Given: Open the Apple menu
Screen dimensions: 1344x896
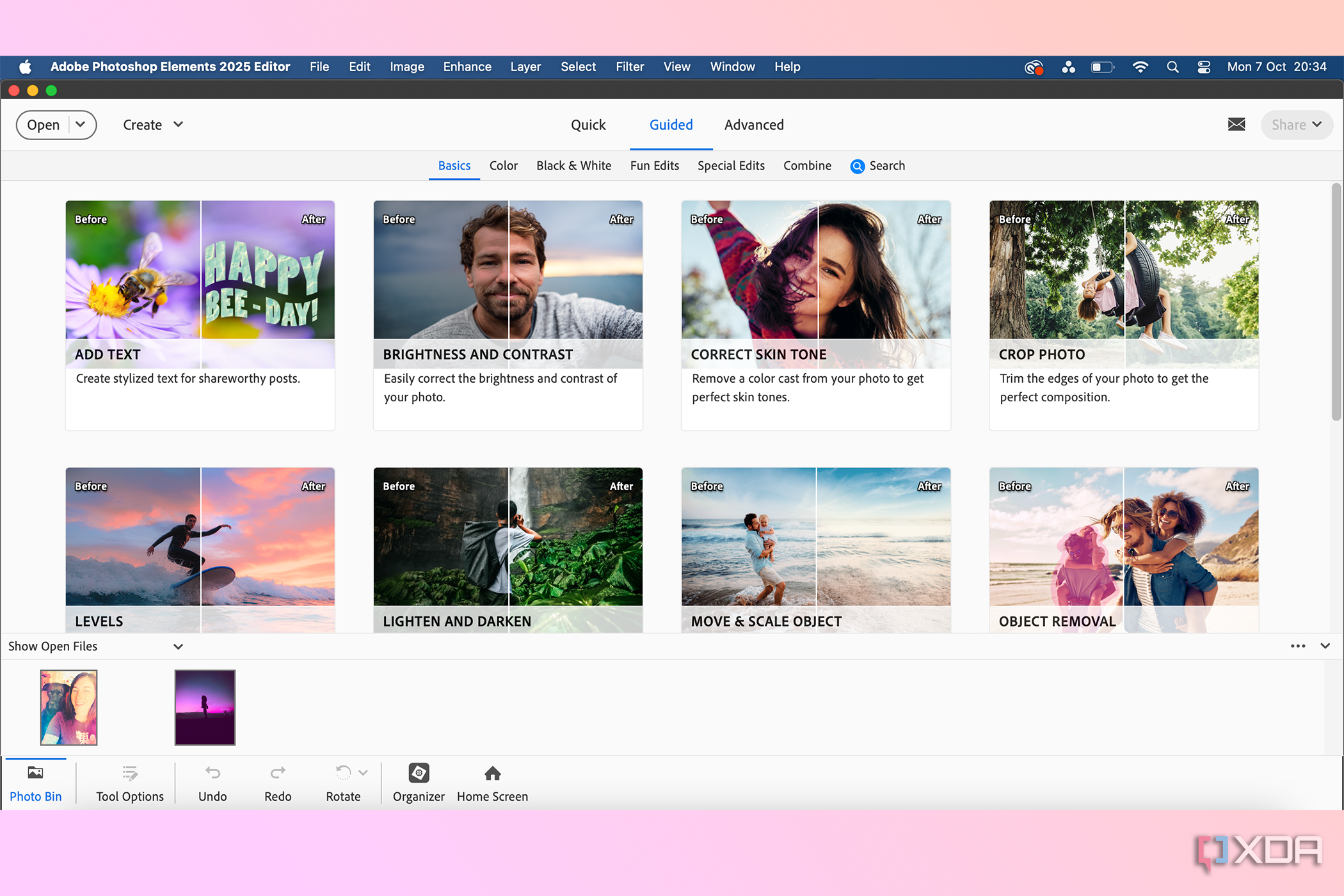Looking at the screenshot, I should pyautogui.click(x=26, y=67).
